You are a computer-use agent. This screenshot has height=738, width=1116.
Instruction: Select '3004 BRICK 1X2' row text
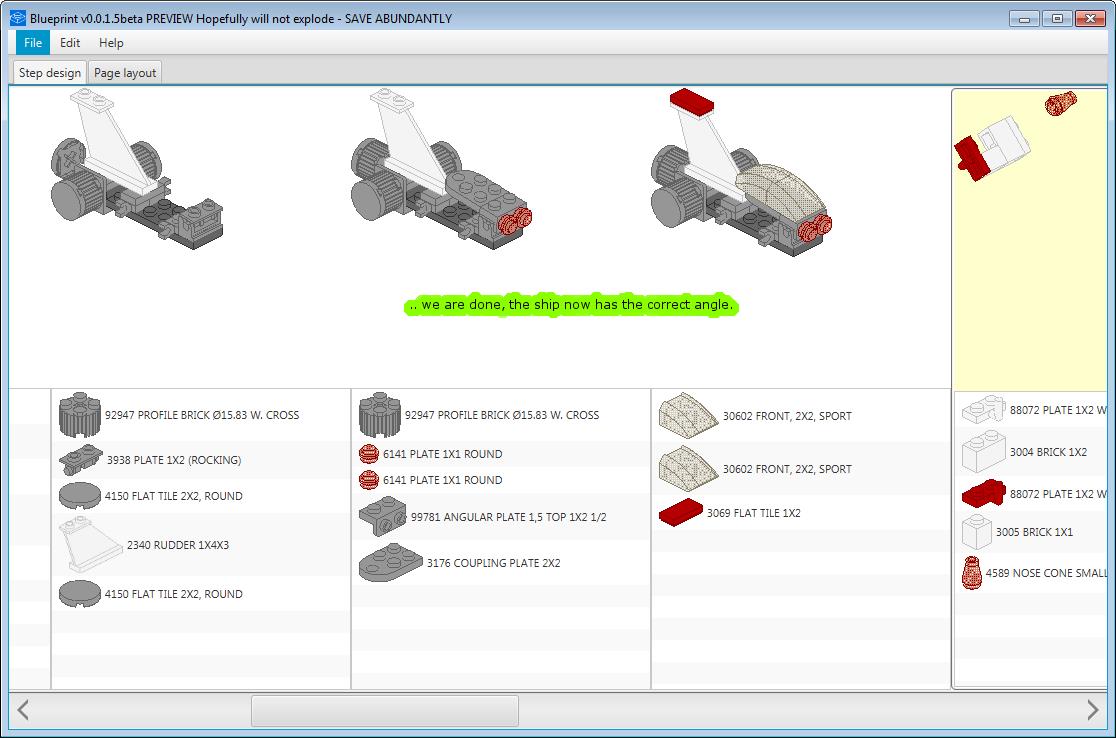(x=1048, y=452)
